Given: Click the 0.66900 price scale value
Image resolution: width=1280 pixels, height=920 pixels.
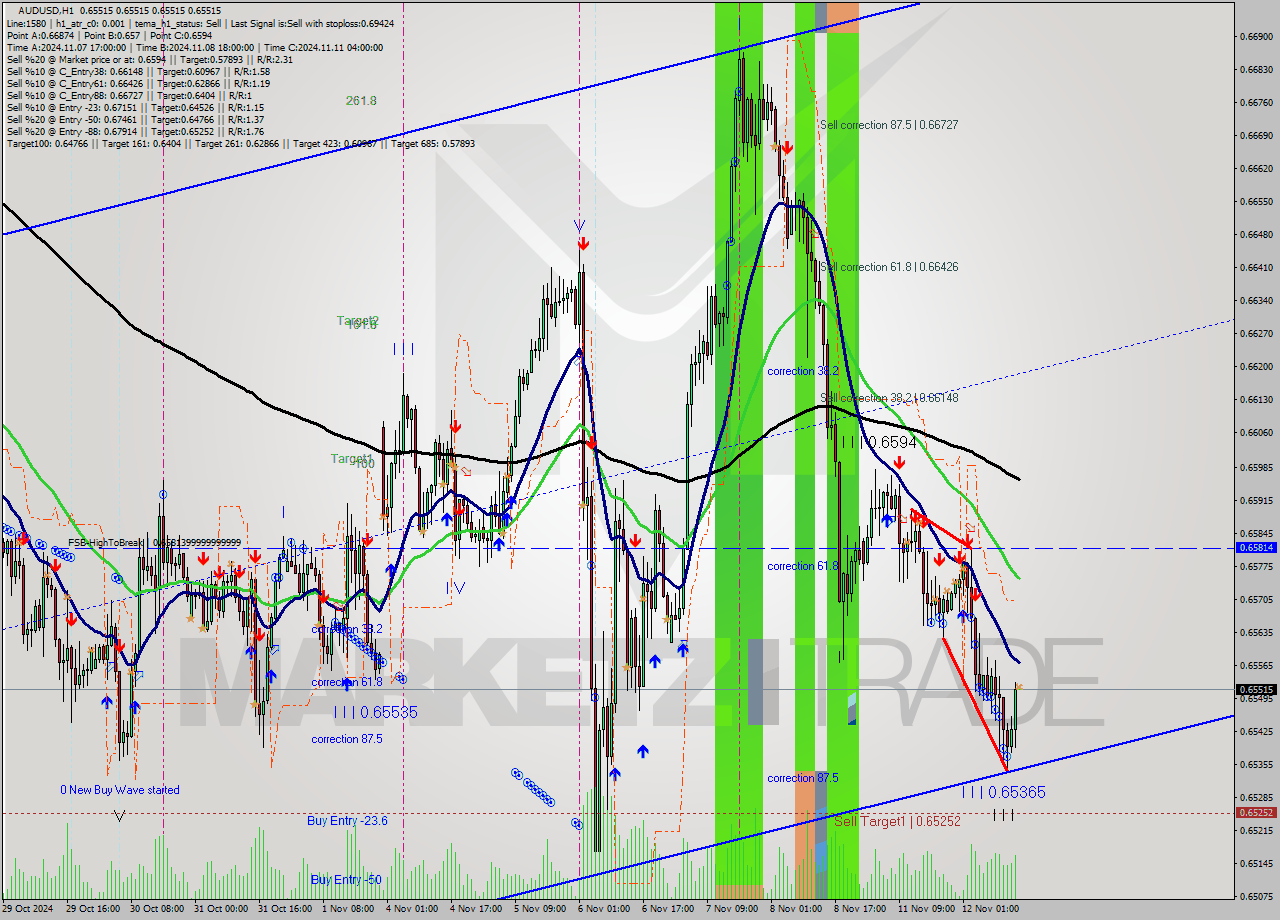Looking at the screenshot, I should coord(1256,37).
